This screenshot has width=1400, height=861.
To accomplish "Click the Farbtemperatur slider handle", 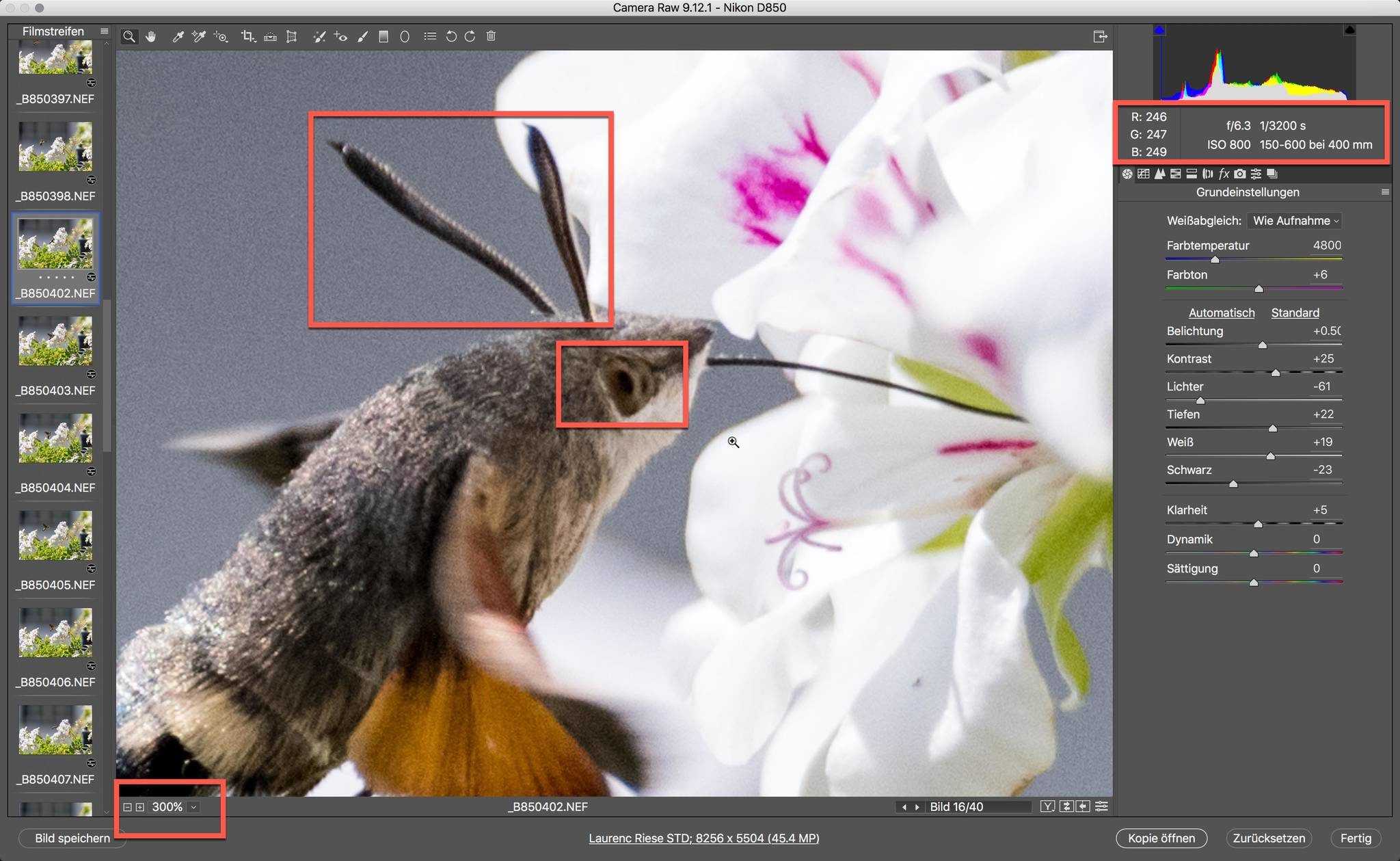I will [x=1215, y=260].
